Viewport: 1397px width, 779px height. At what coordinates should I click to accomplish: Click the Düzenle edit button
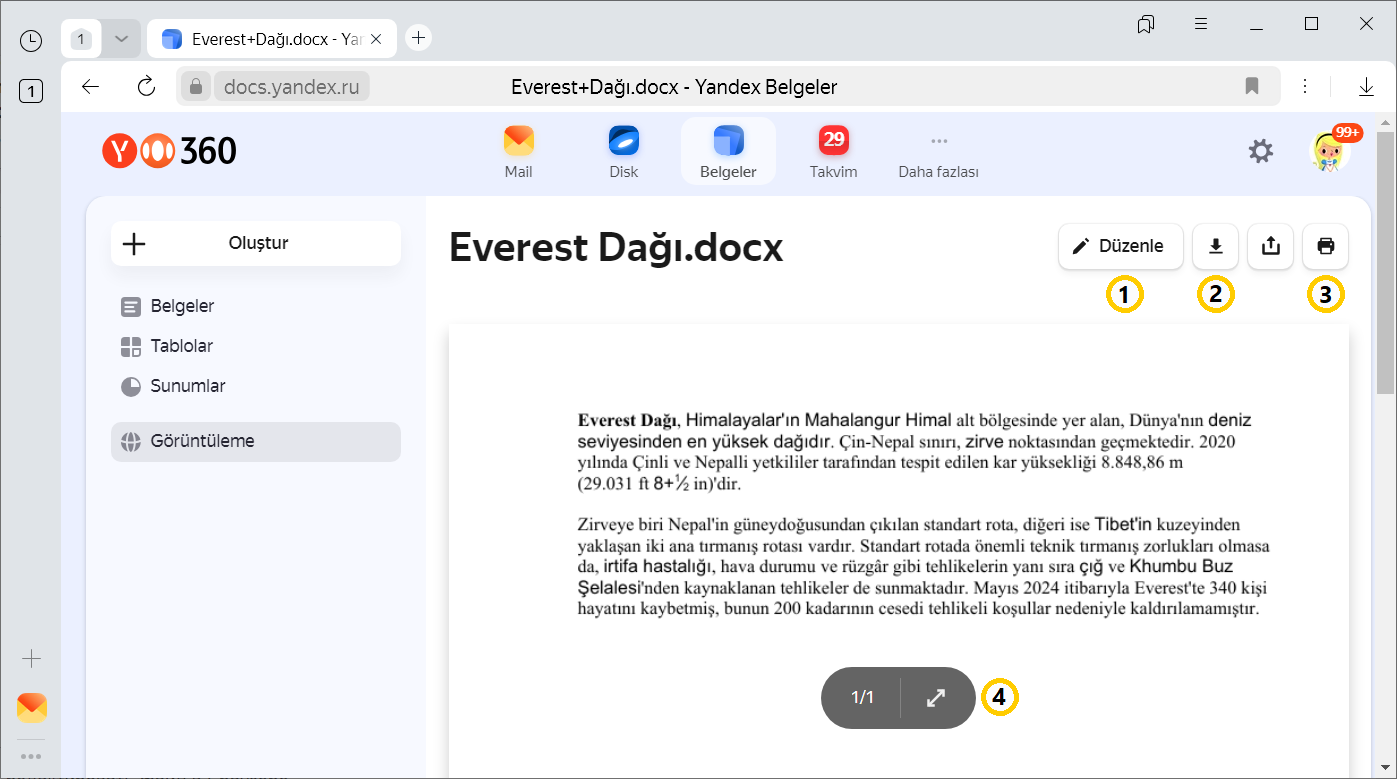[1120, 246]
